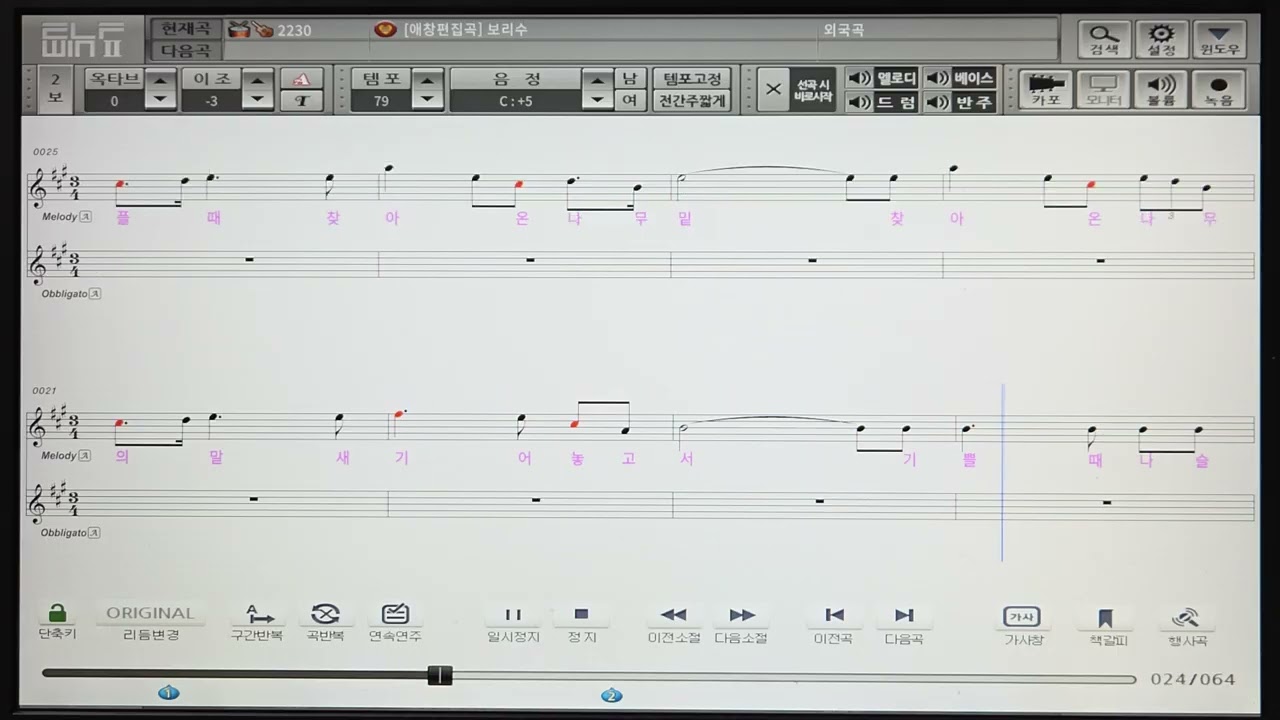Click the 윈도우 window button
The width and height of the screenshot is (1280, 720).
pos(1219,40)
